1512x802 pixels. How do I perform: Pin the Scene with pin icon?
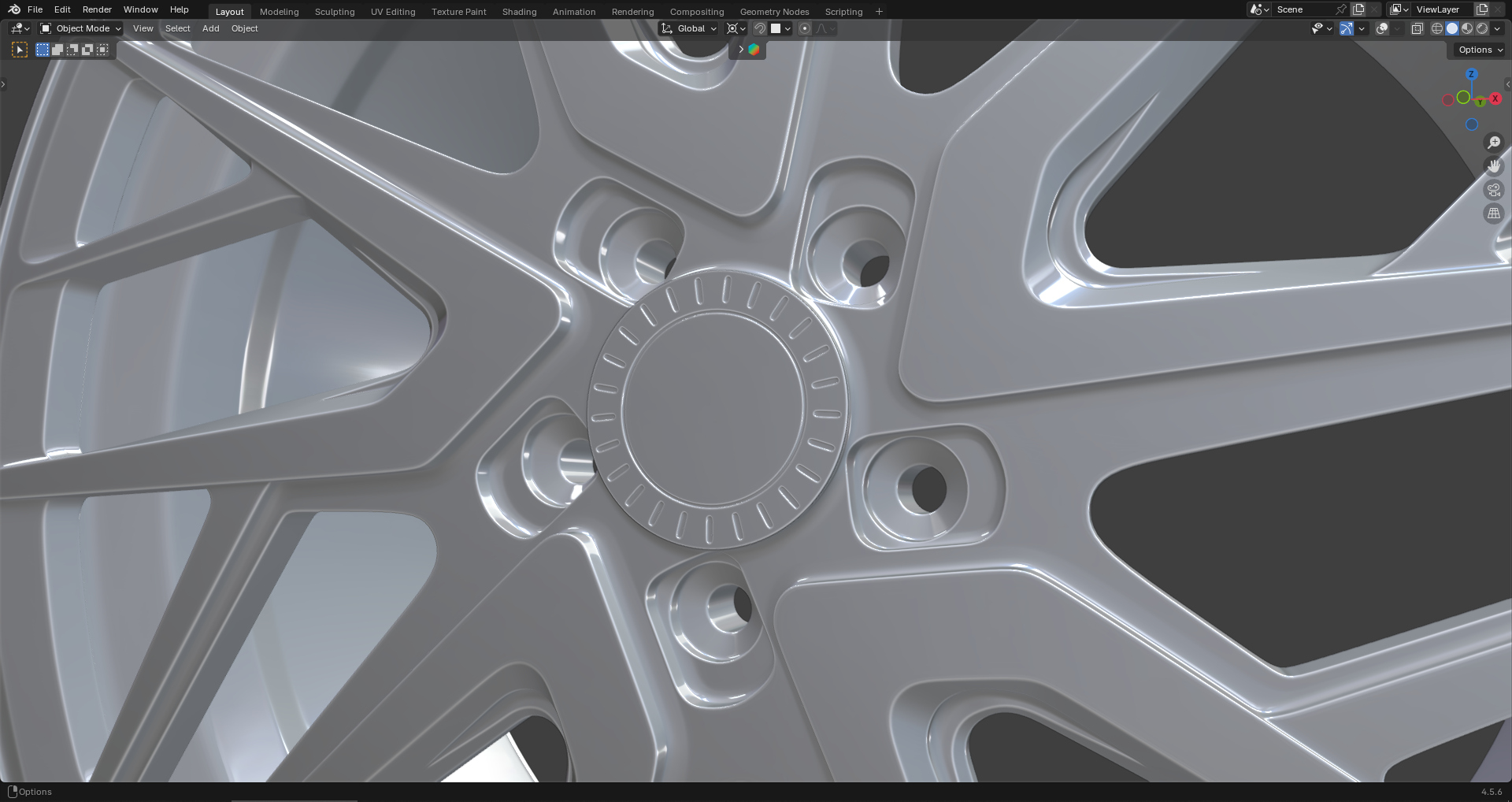point(1340,9)
